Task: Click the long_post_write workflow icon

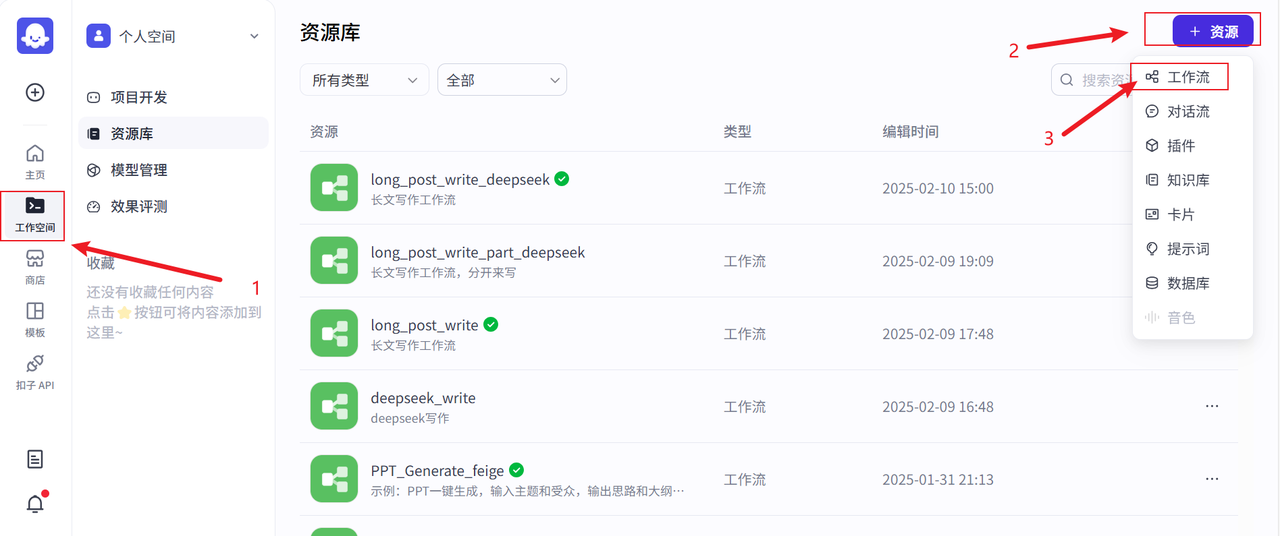Action: 334,334
